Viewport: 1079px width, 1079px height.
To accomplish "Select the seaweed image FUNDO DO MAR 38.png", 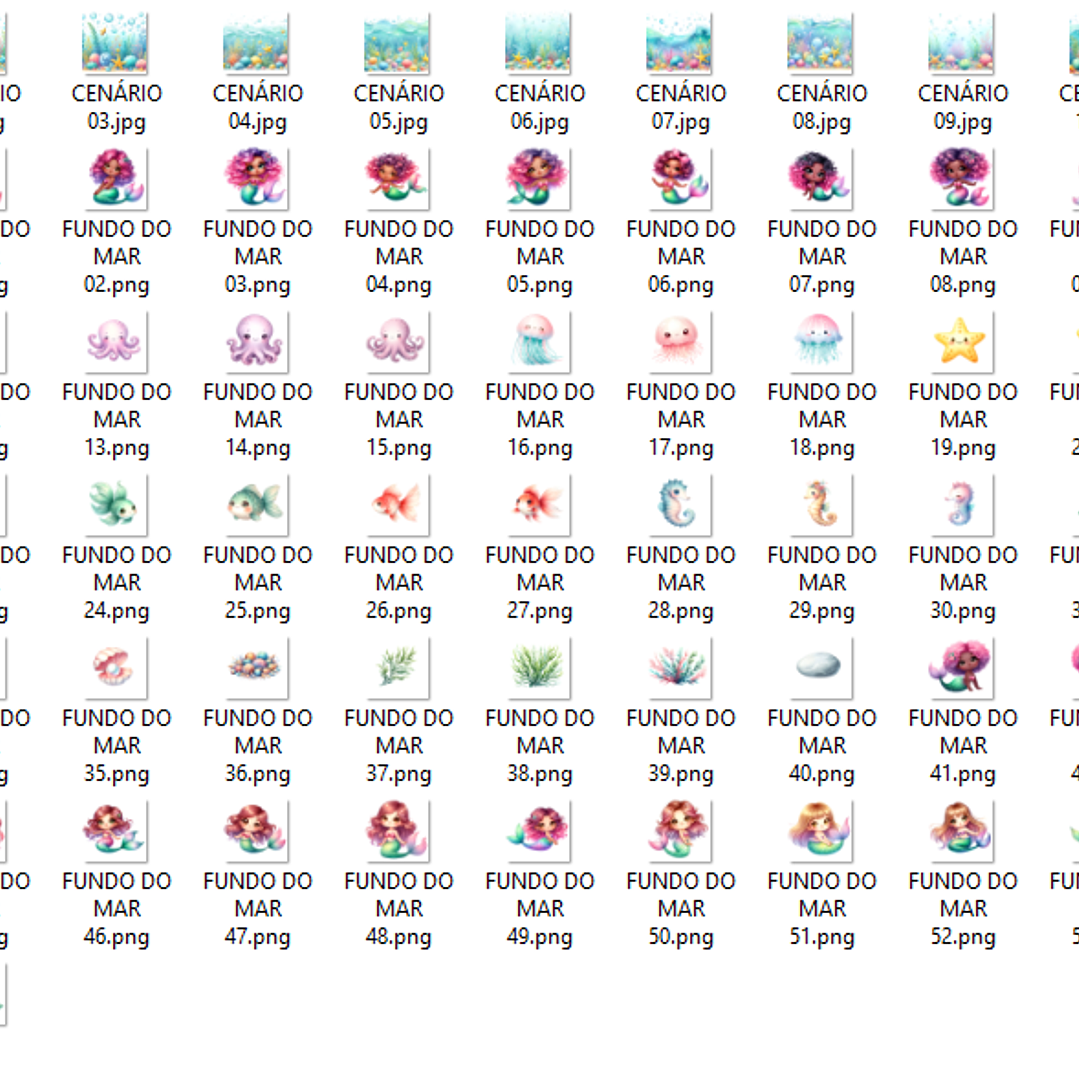I will point(539,667).
